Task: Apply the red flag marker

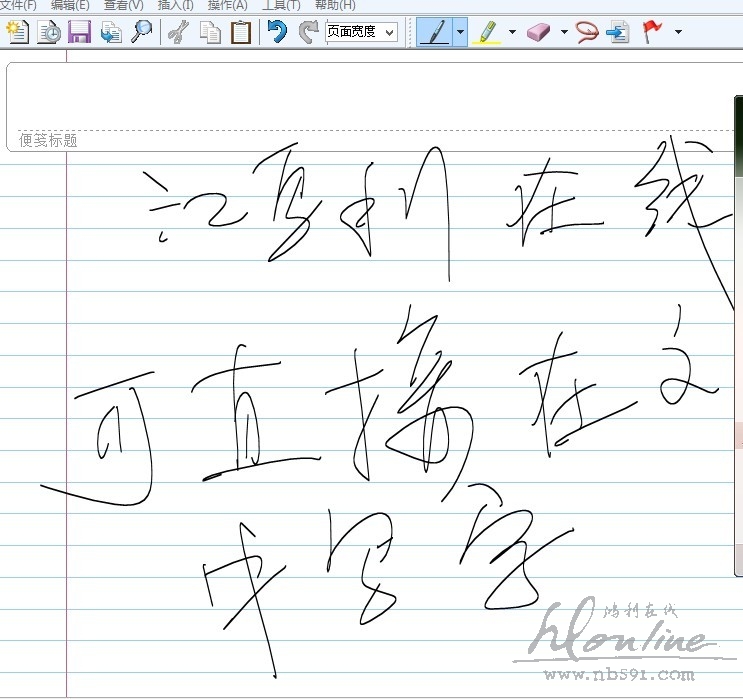Action: coord(652,32)
